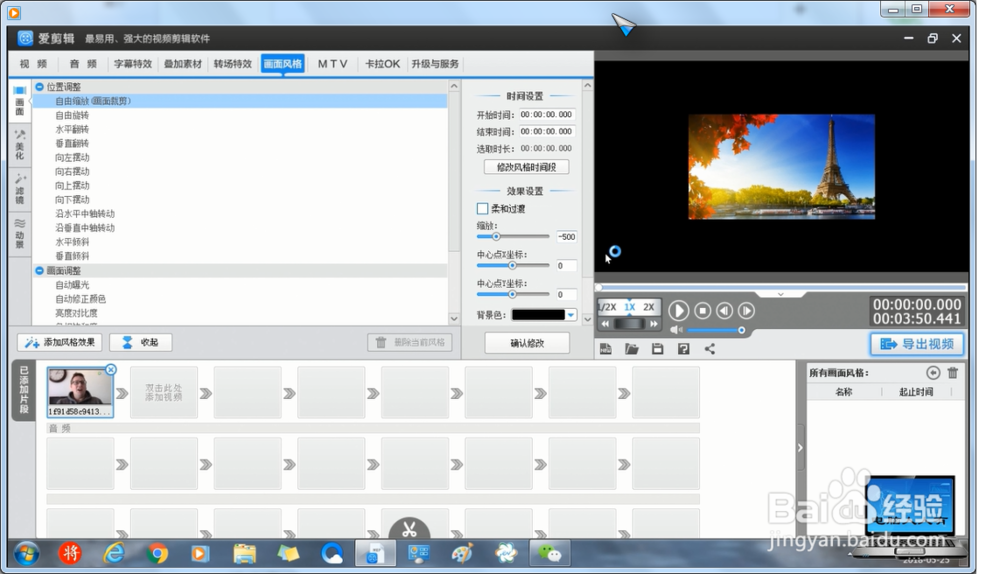
Task: Click the 修改风格时间段 button
Action: [x=526, y=167]
